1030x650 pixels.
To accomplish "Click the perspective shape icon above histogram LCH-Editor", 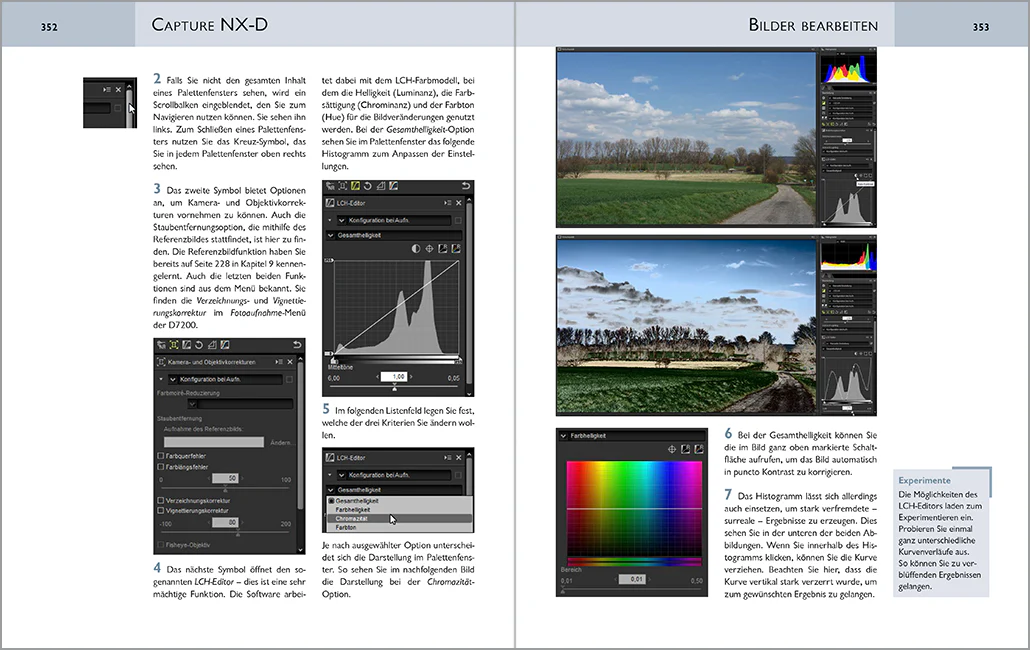I will [380, 186].
